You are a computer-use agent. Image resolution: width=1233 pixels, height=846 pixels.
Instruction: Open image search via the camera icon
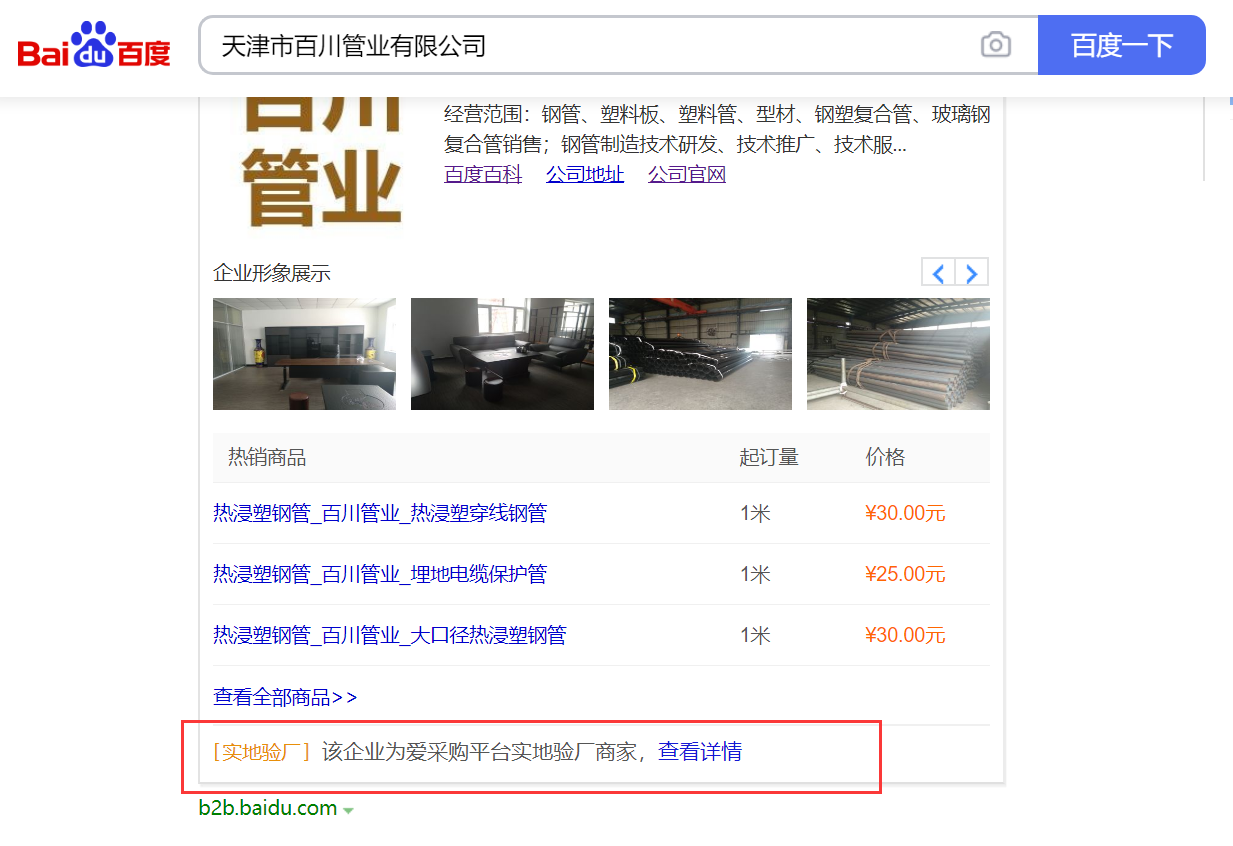pos(996,45)
